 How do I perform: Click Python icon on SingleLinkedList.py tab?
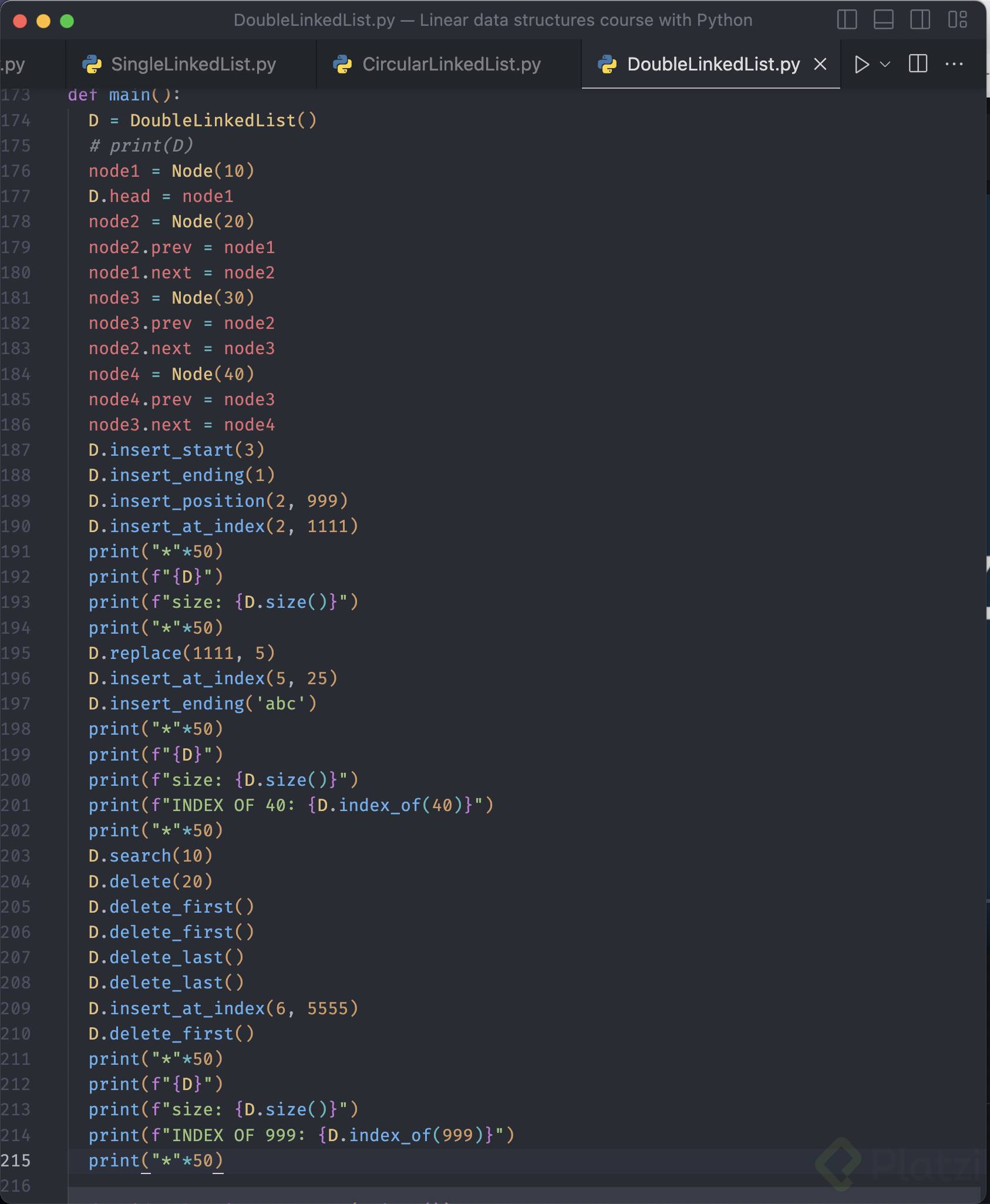click(92, 64)
